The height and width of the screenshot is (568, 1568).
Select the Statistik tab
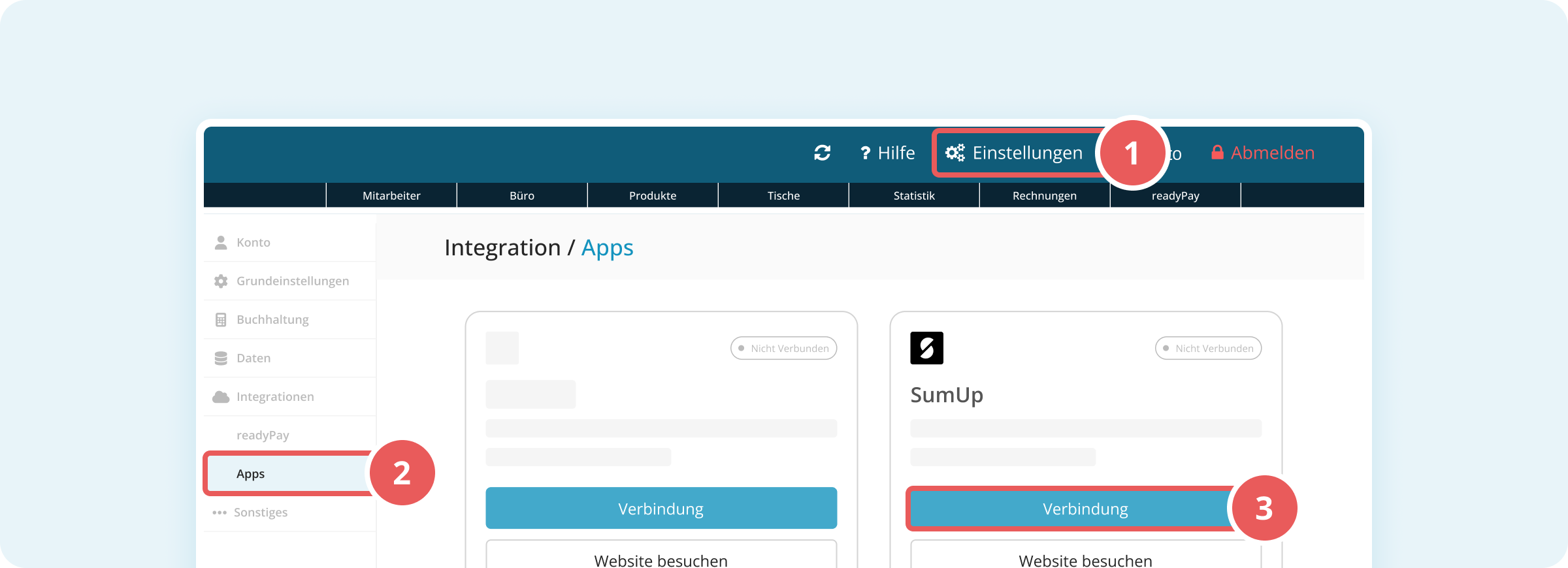tap(914, 195)
